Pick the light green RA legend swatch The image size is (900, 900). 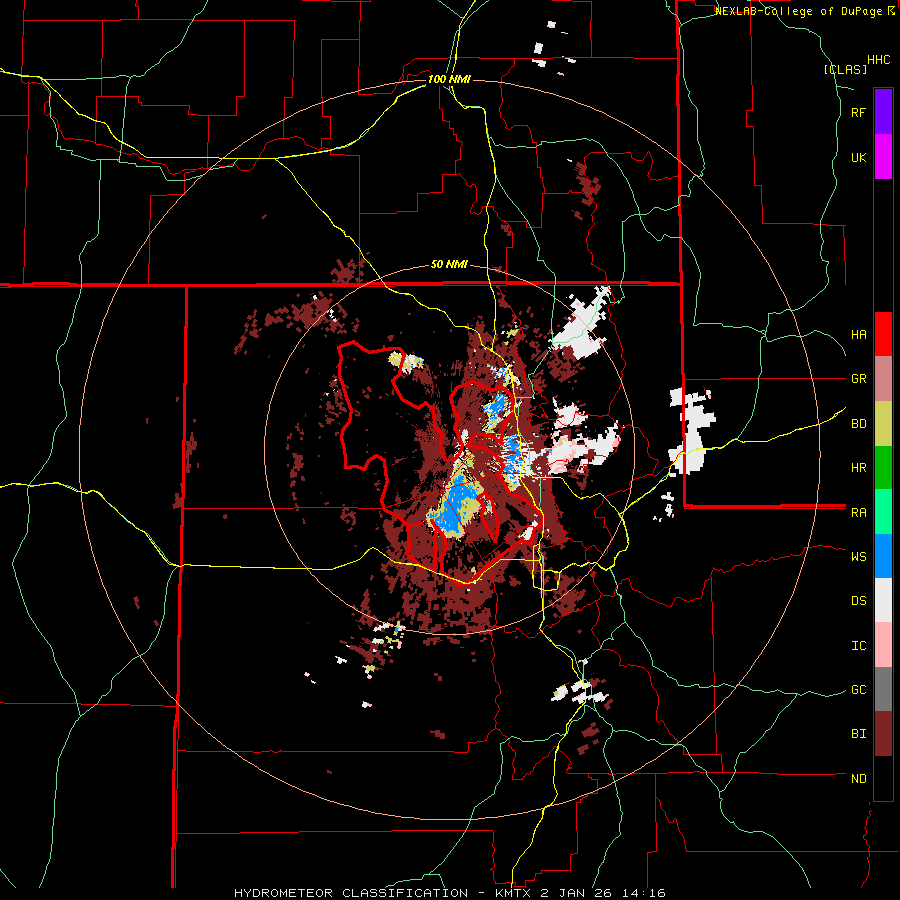[883, 512]
